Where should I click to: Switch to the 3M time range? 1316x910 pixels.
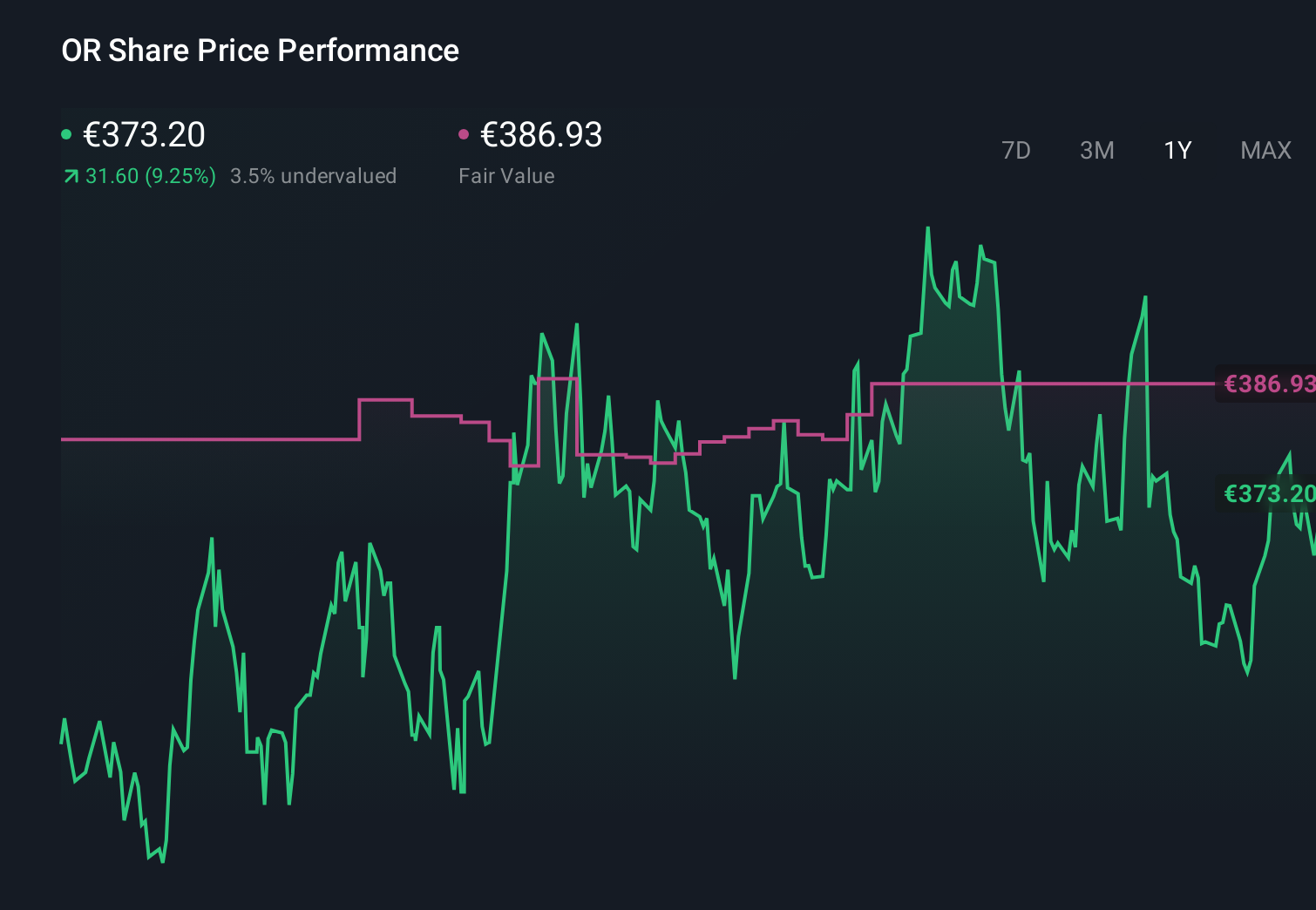1096,150
